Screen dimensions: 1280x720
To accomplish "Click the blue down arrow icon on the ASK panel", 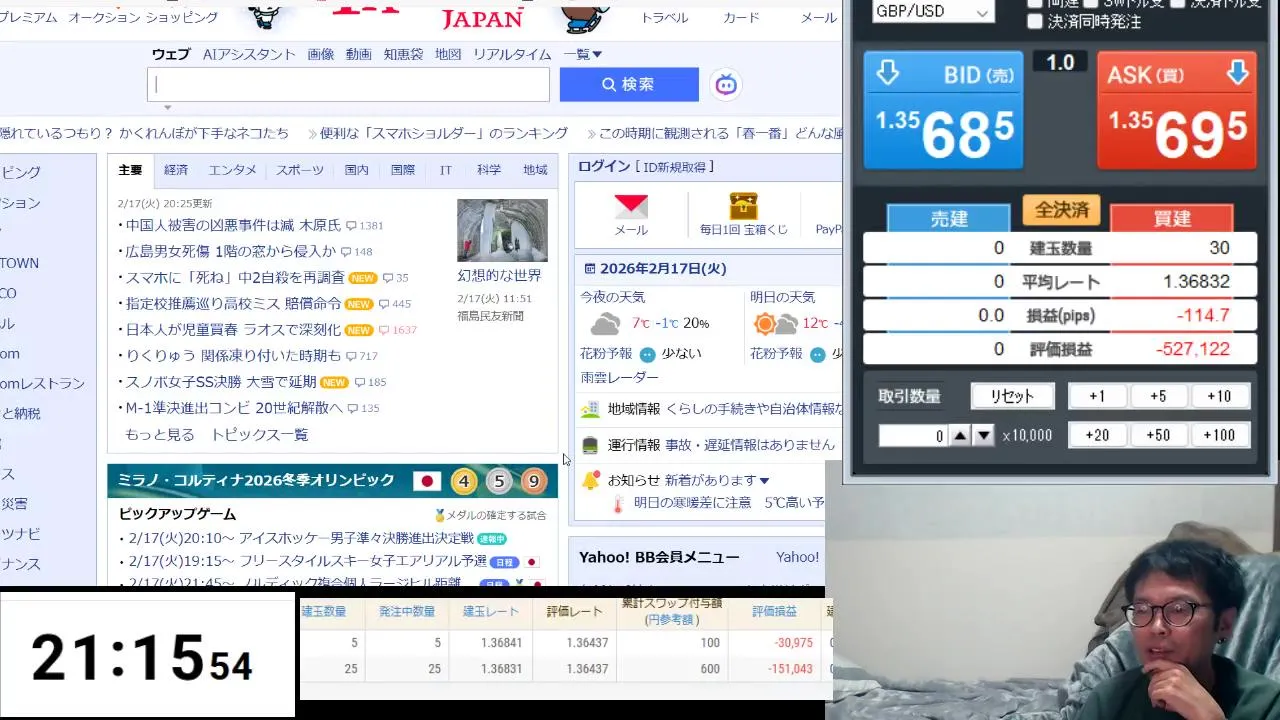I will coord(1237,73).
